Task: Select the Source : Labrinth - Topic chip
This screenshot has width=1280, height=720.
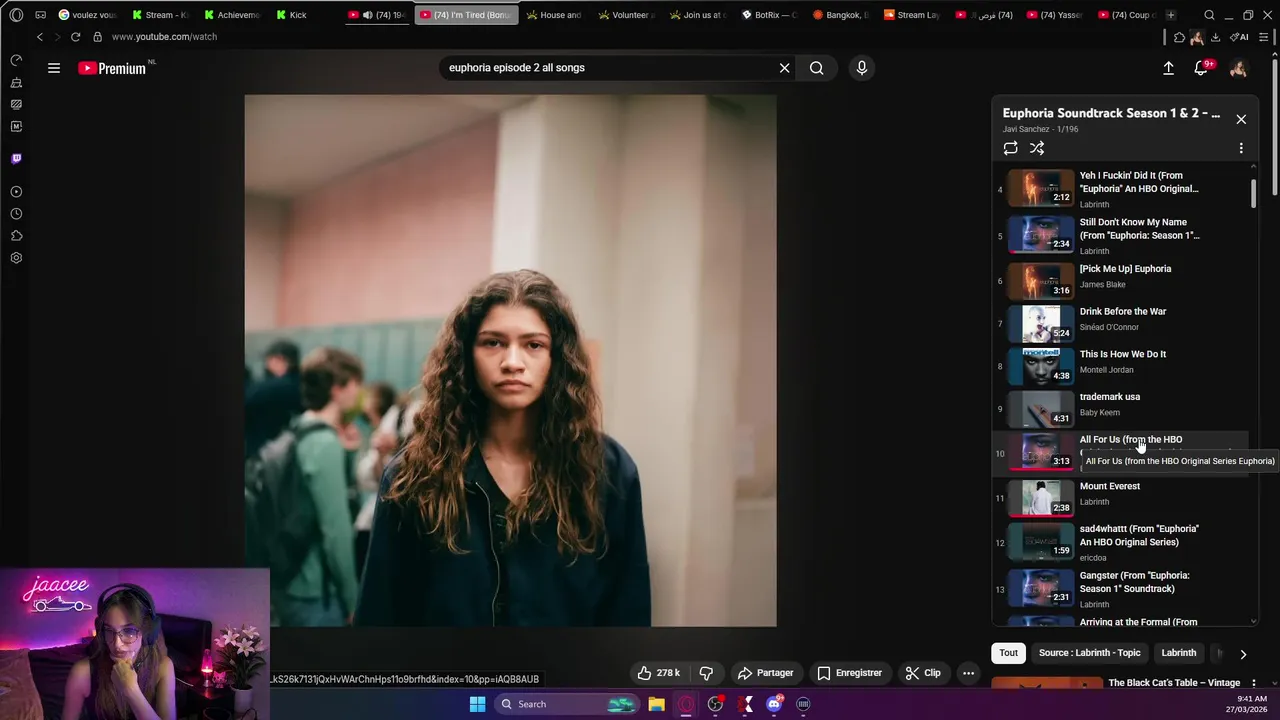Action: [1089, 653]
